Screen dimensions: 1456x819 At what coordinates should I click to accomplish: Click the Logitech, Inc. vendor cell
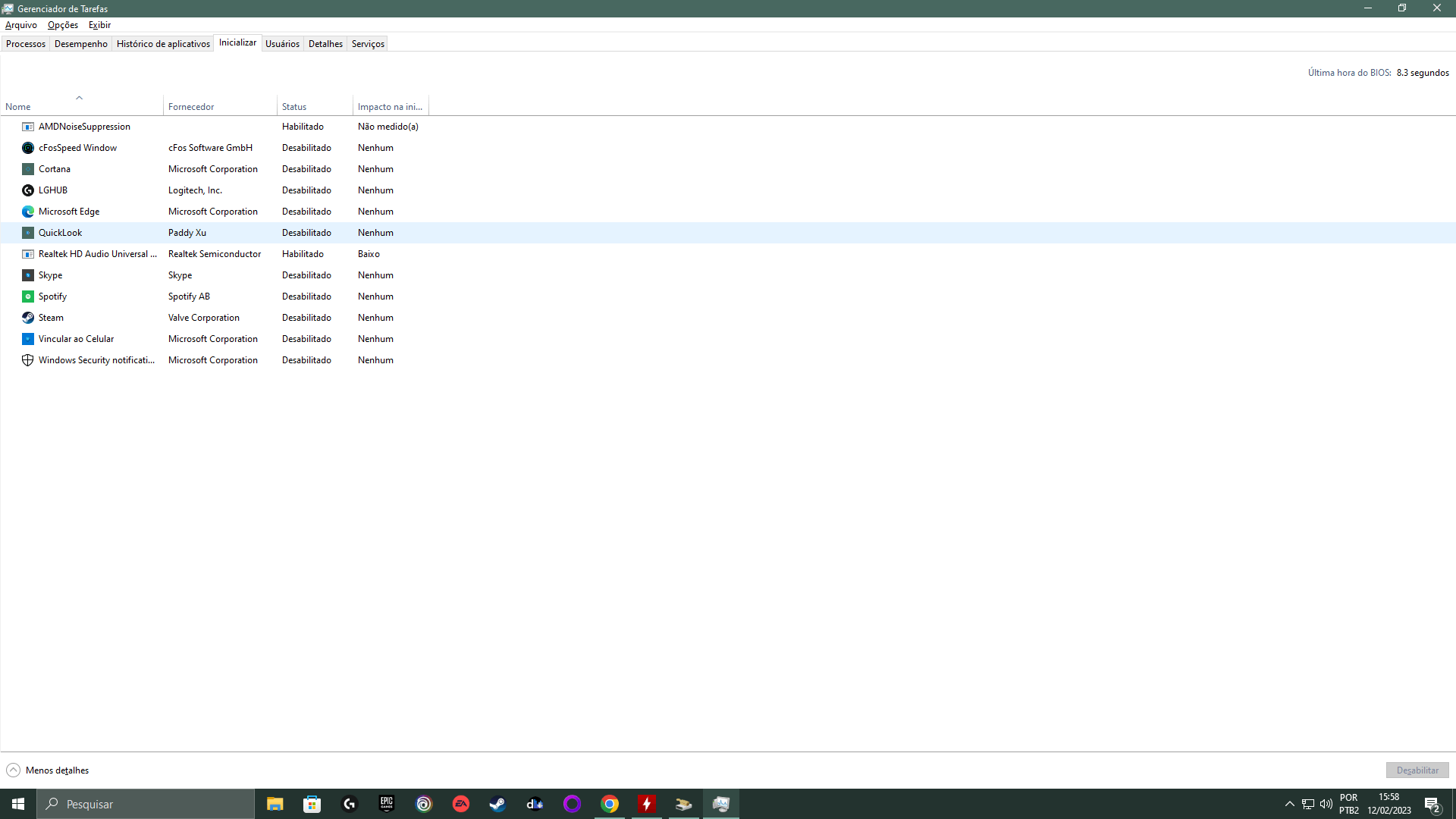click(195, 190)
